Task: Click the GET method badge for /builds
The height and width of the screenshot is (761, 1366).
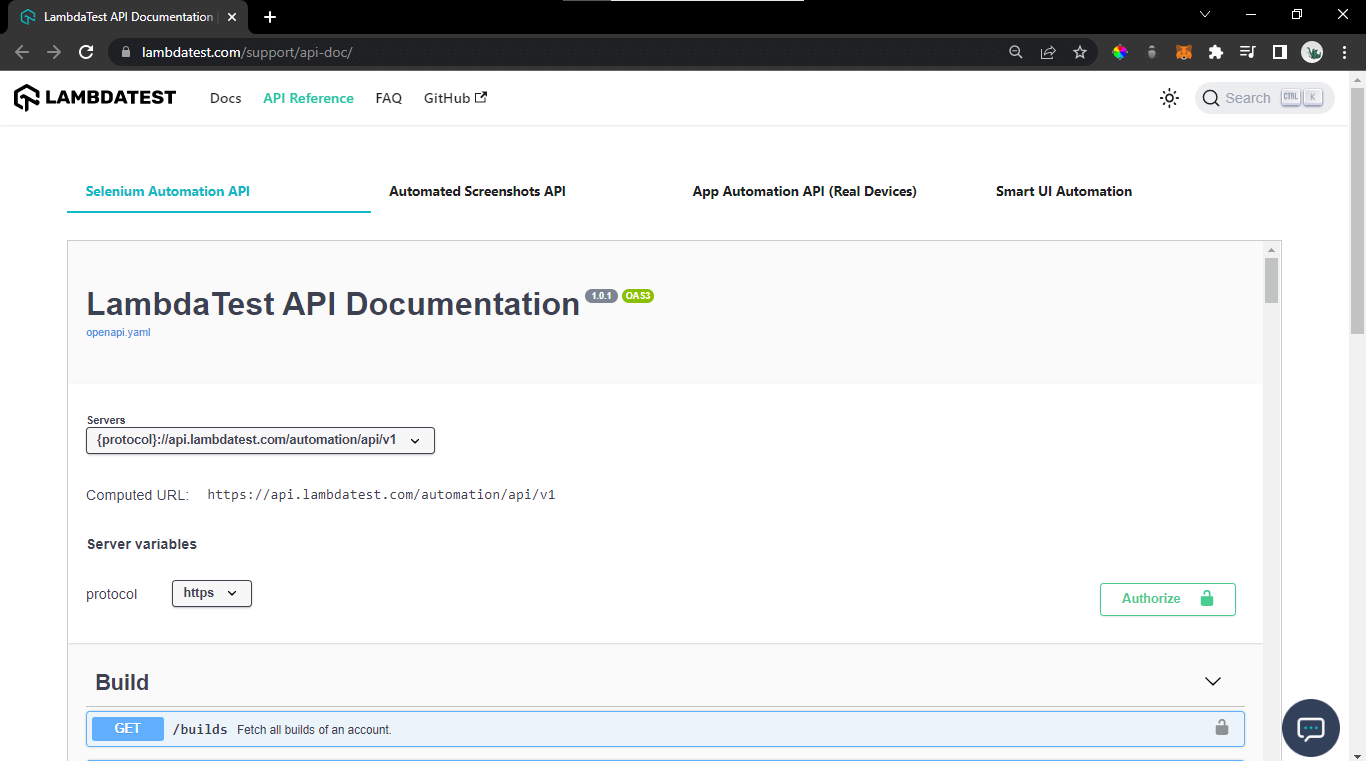Action: [128, 729]
